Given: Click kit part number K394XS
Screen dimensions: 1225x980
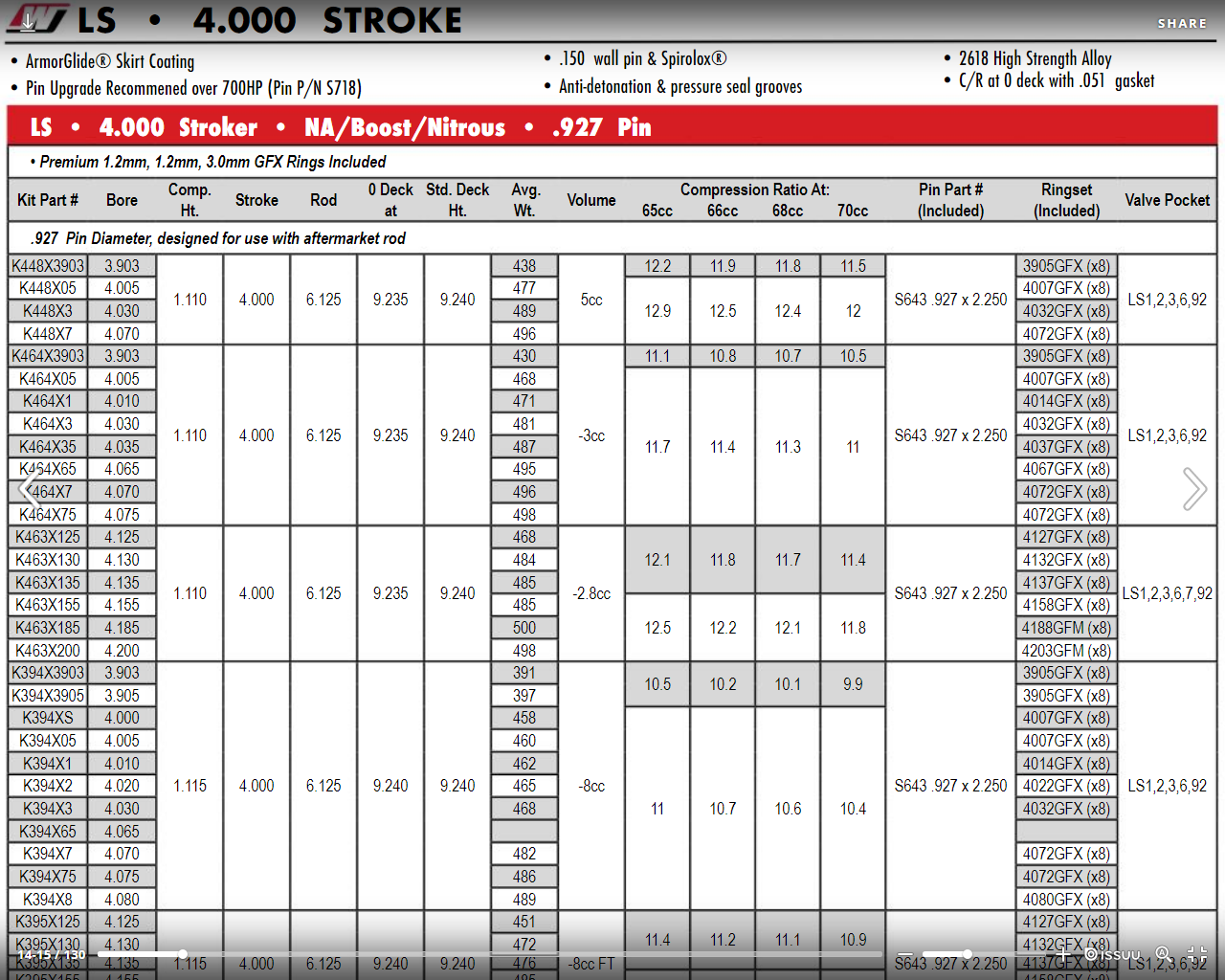Looking at the screenshot, I should pos(48,718).
